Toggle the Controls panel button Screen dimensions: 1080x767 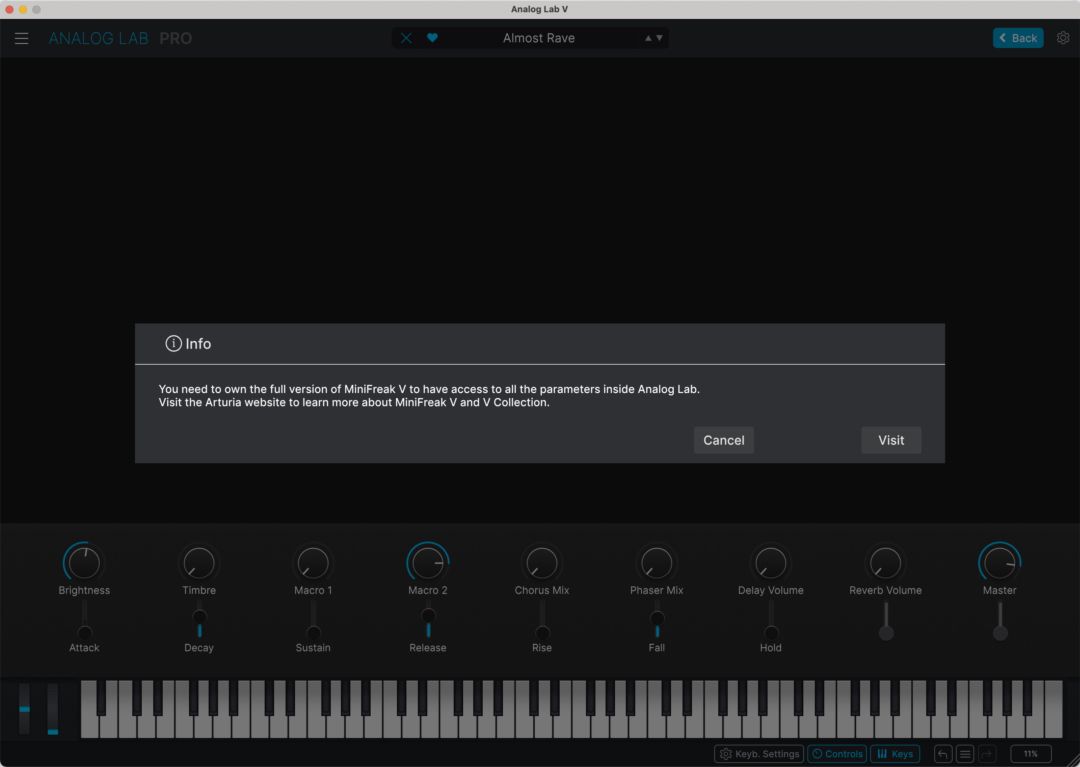pyautogui.click(x=837, y=754)
